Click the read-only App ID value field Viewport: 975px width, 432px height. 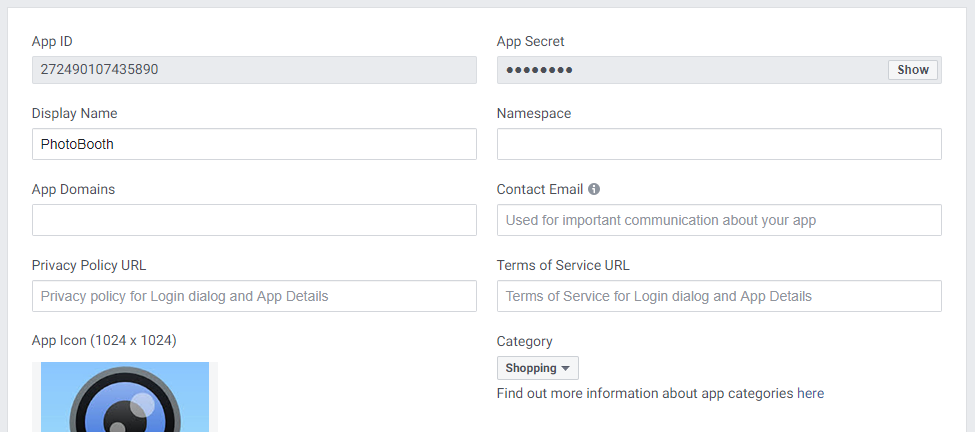pos(254,70)
